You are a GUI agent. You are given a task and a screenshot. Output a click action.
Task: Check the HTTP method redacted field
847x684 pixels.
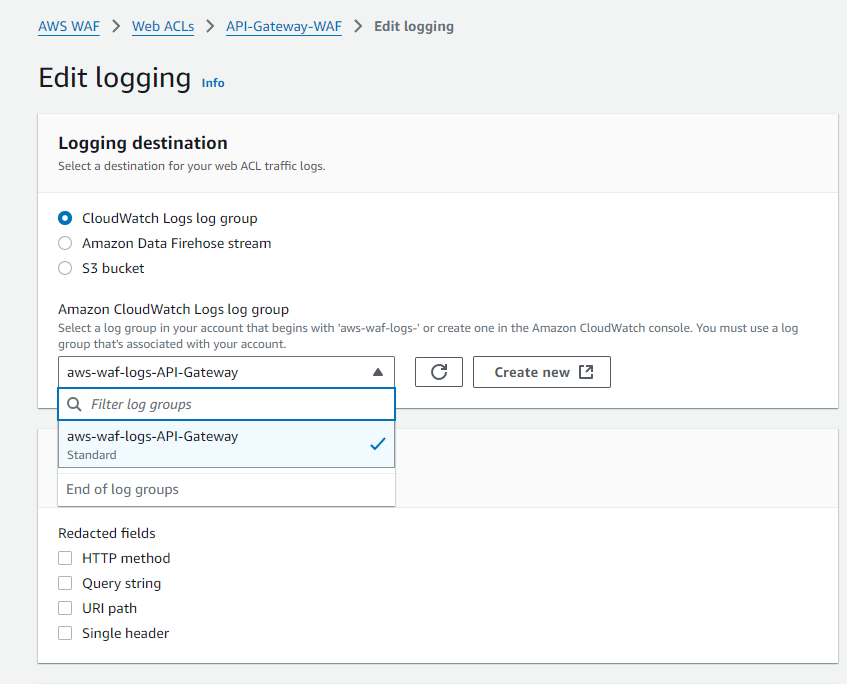click(65, 558)
